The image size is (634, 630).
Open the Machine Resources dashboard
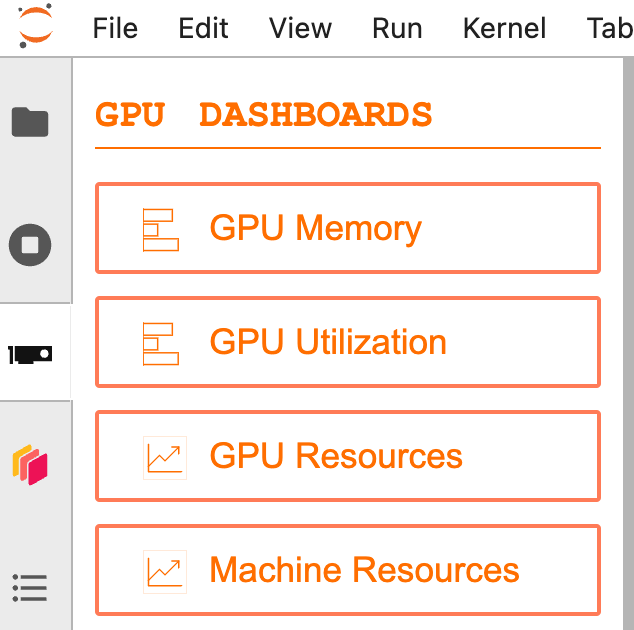[347, 570]
